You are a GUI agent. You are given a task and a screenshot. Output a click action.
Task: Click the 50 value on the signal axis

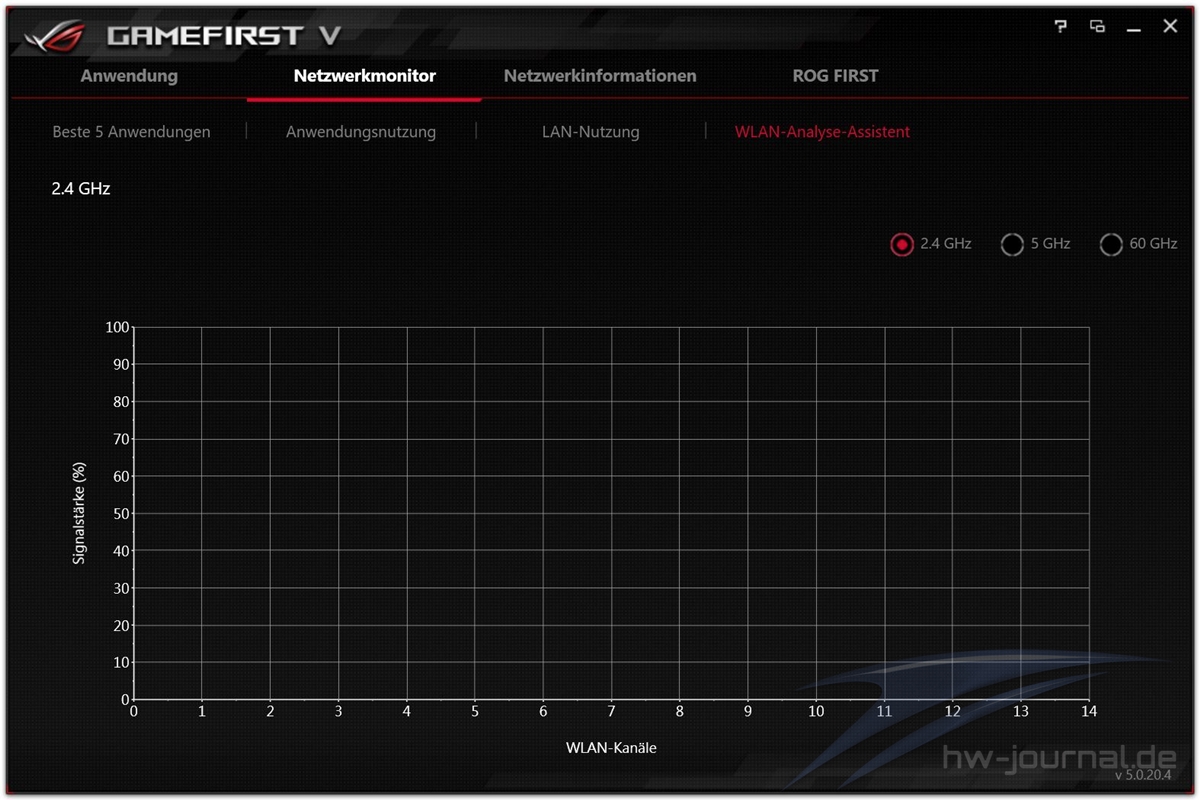pos(123,513)
